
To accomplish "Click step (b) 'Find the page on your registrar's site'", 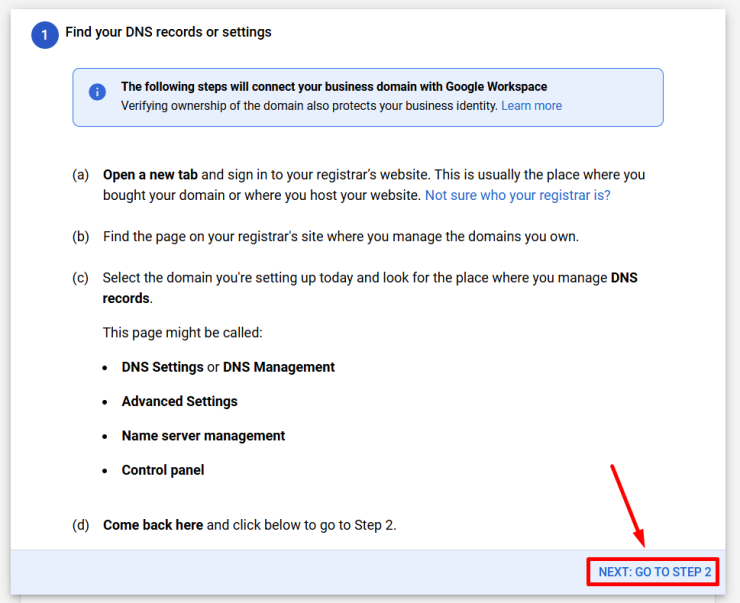I will (341, 236).
